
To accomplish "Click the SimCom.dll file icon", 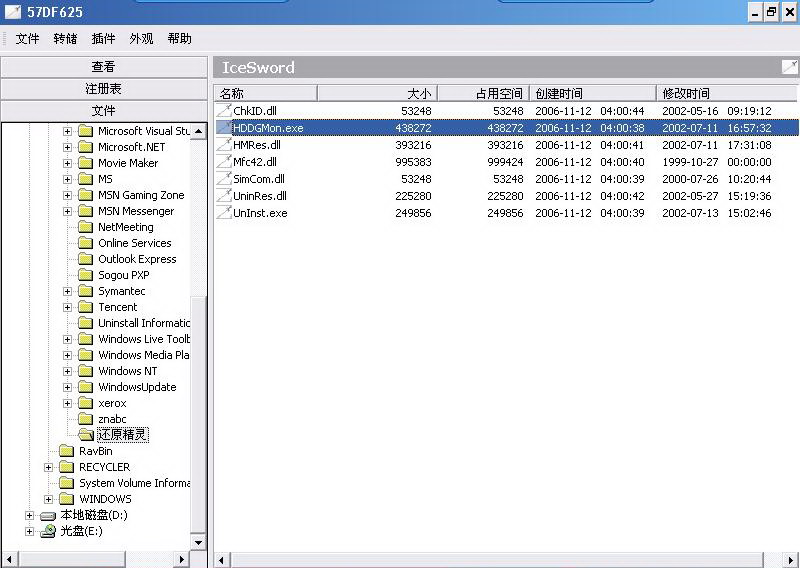I will click(223, 179).
